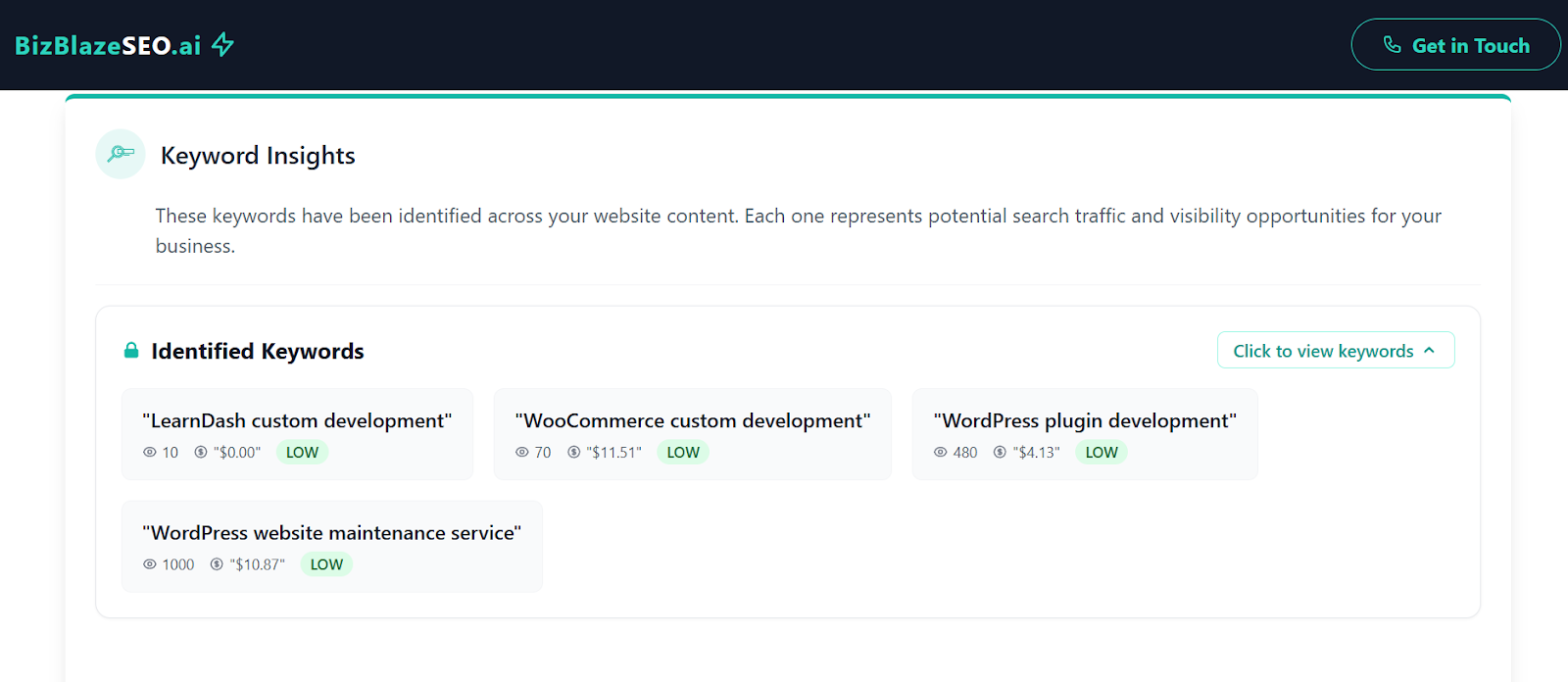Click the LOW badge on LearnDash card
This screenshot has width=1568, height=682.
pyautogui.click(x=302, y=453)
